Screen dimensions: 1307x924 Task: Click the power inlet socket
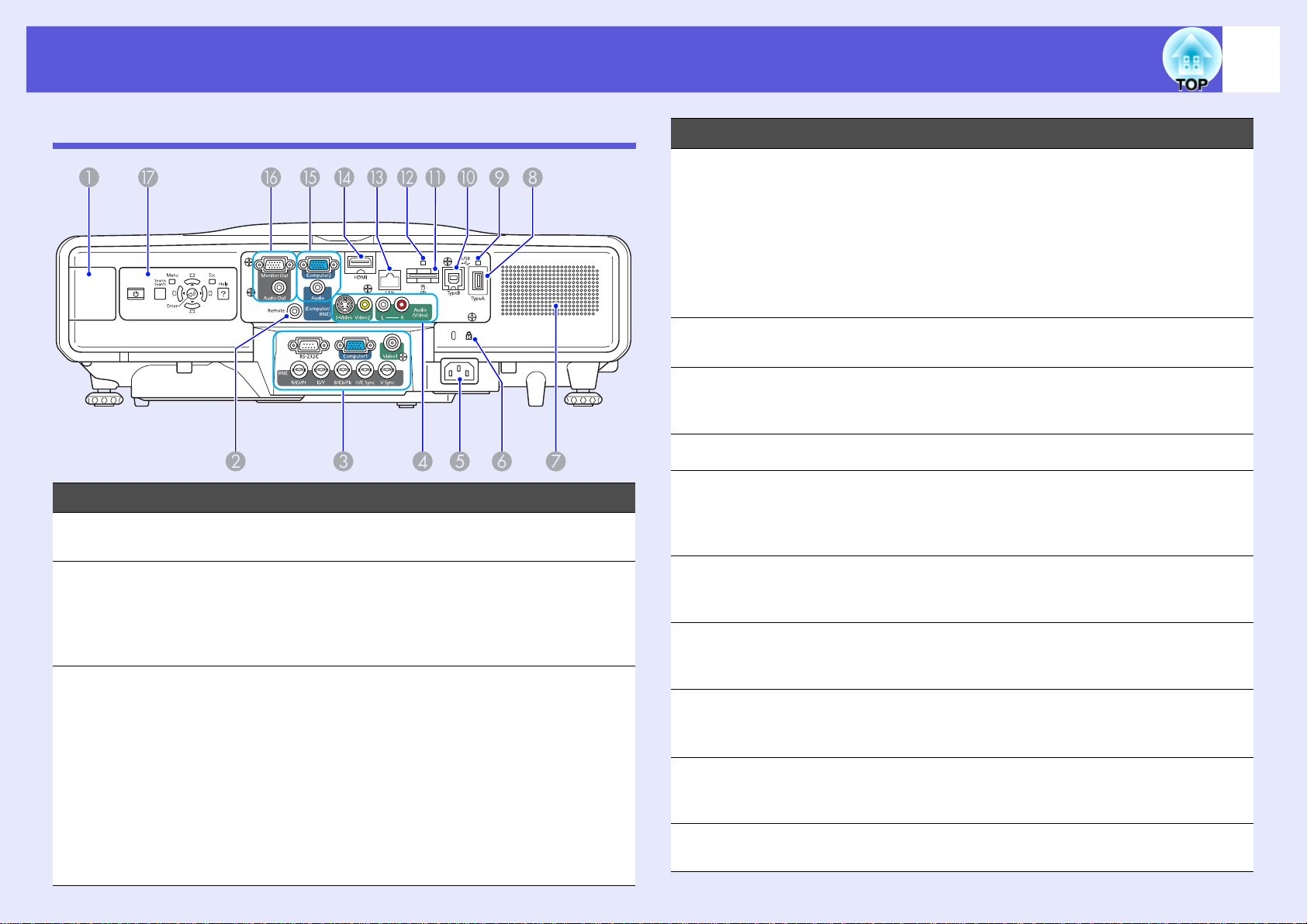[459, 374]
